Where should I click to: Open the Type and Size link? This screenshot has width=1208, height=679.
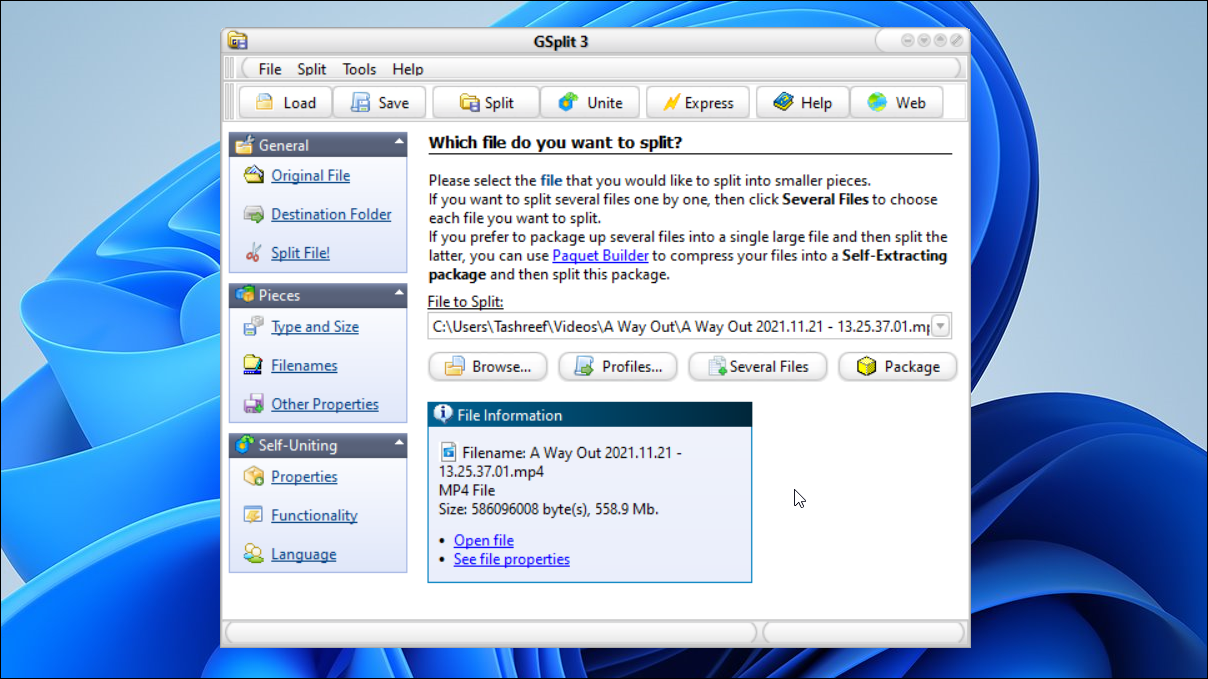click(x=315, y=327)
